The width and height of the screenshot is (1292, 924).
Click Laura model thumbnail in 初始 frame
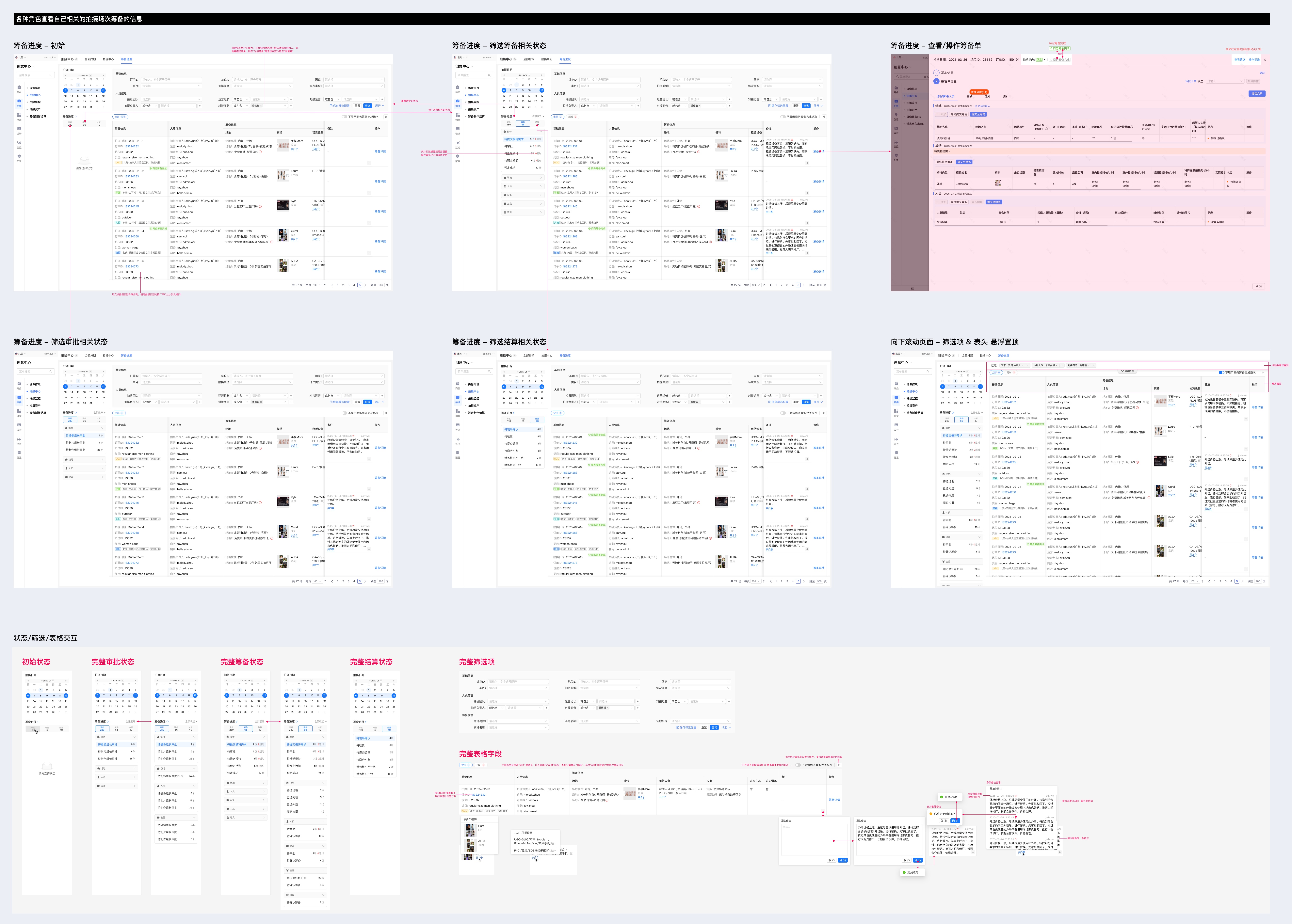tap(283, 175)
